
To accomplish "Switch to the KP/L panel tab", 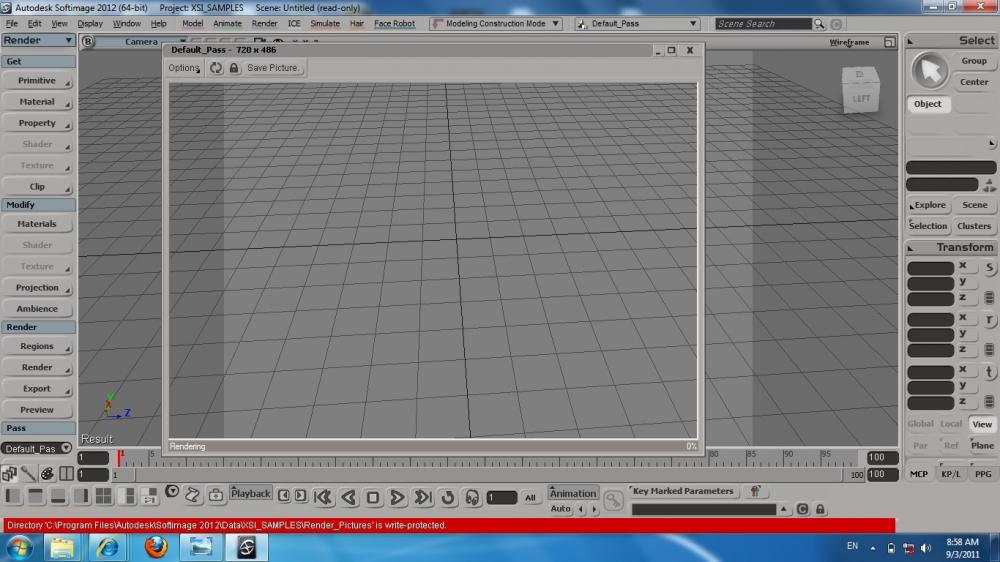I will pyautogui.click(x=951, y=474).
